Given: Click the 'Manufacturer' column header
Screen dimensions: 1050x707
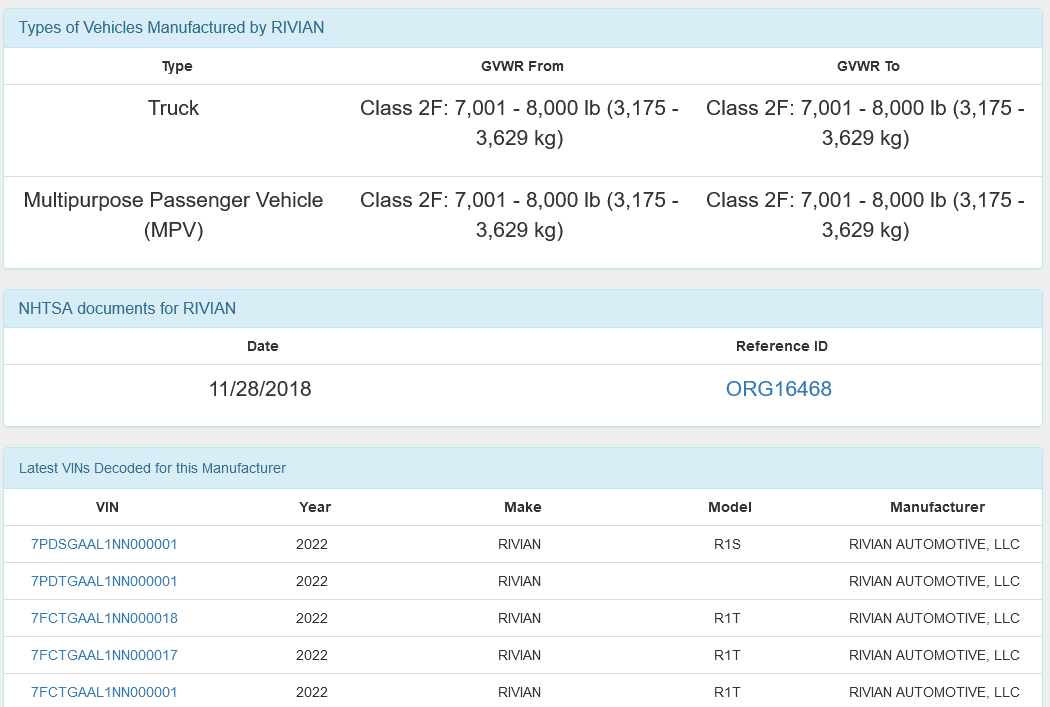Looking at the screenshot, I should (938, 507).
